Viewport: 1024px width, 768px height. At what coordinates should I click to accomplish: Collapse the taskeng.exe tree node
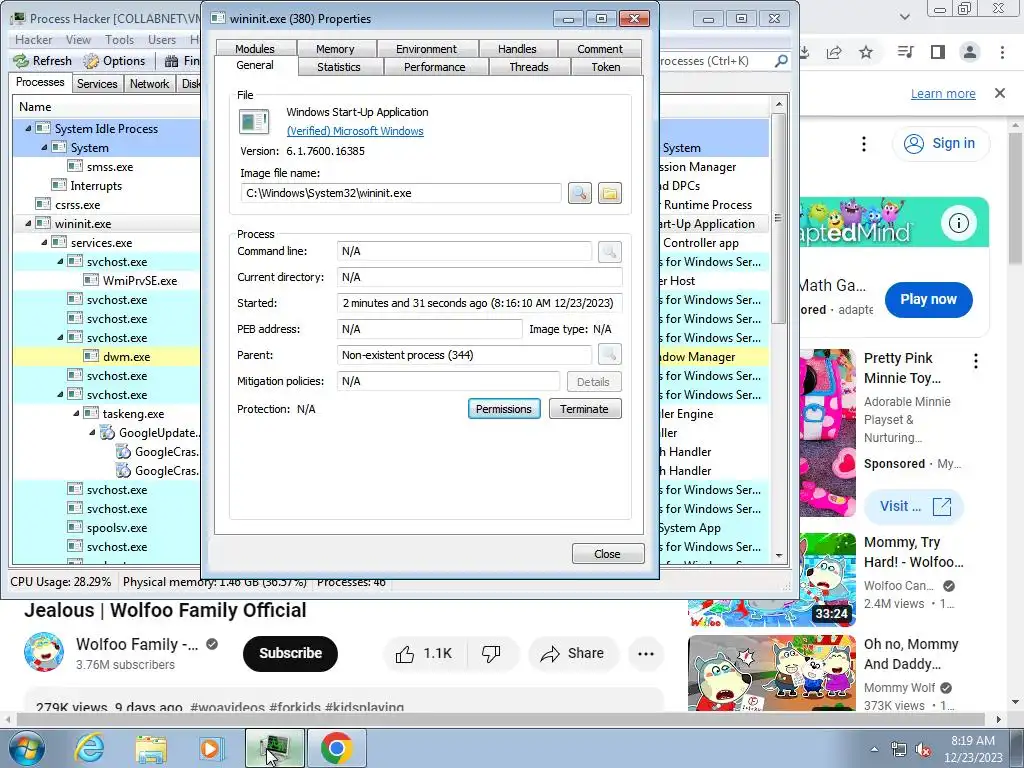pos(76,414)
